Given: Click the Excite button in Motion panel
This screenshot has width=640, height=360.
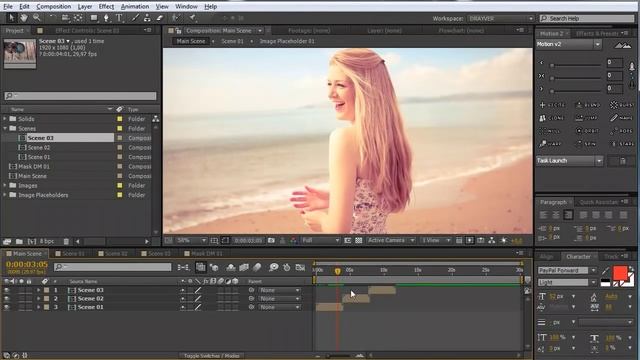Looking at the screenshot, I should click(x=552, y=105).
